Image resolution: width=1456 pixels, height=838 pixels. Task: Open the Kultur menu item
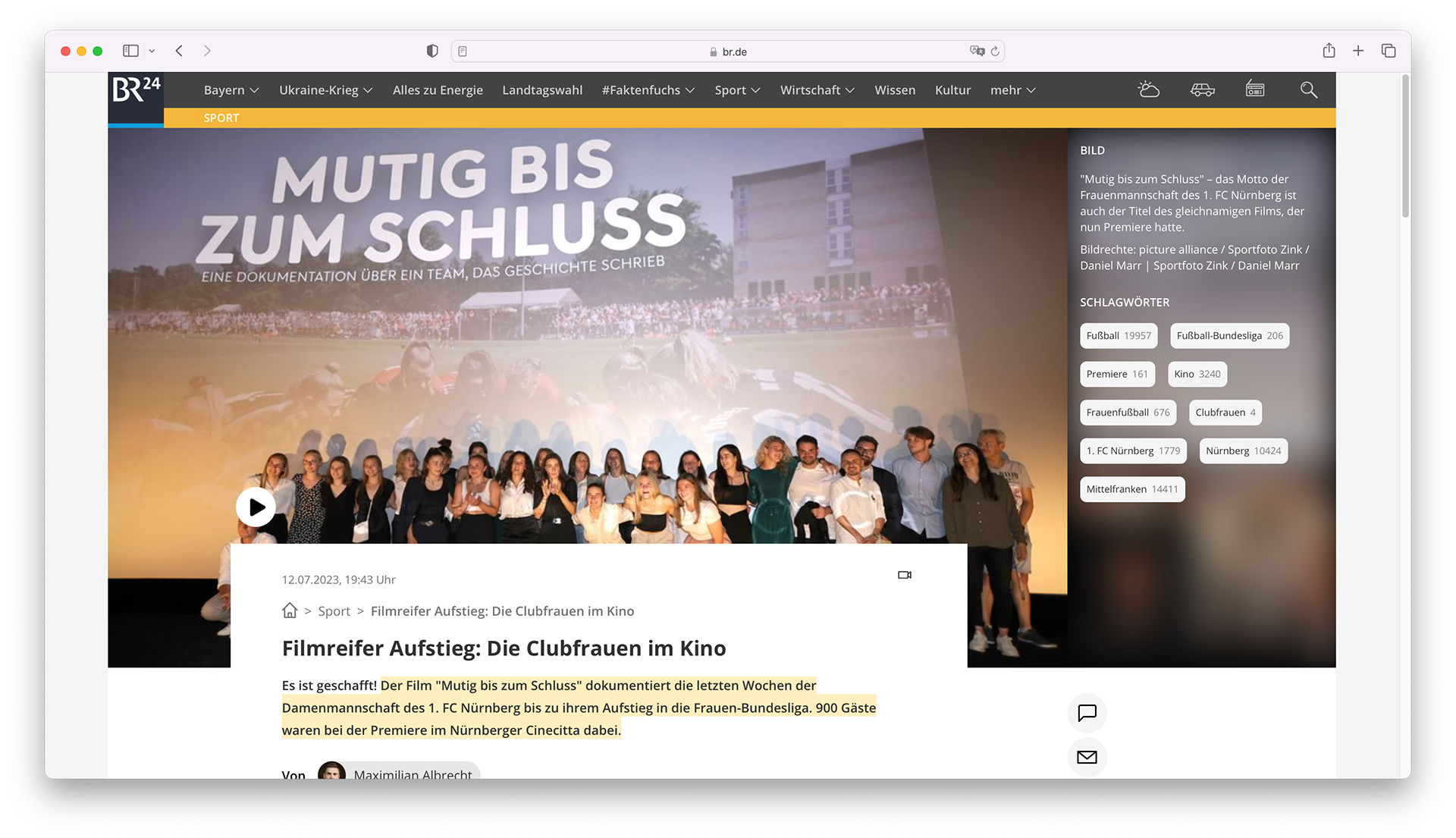pos(952,89)
